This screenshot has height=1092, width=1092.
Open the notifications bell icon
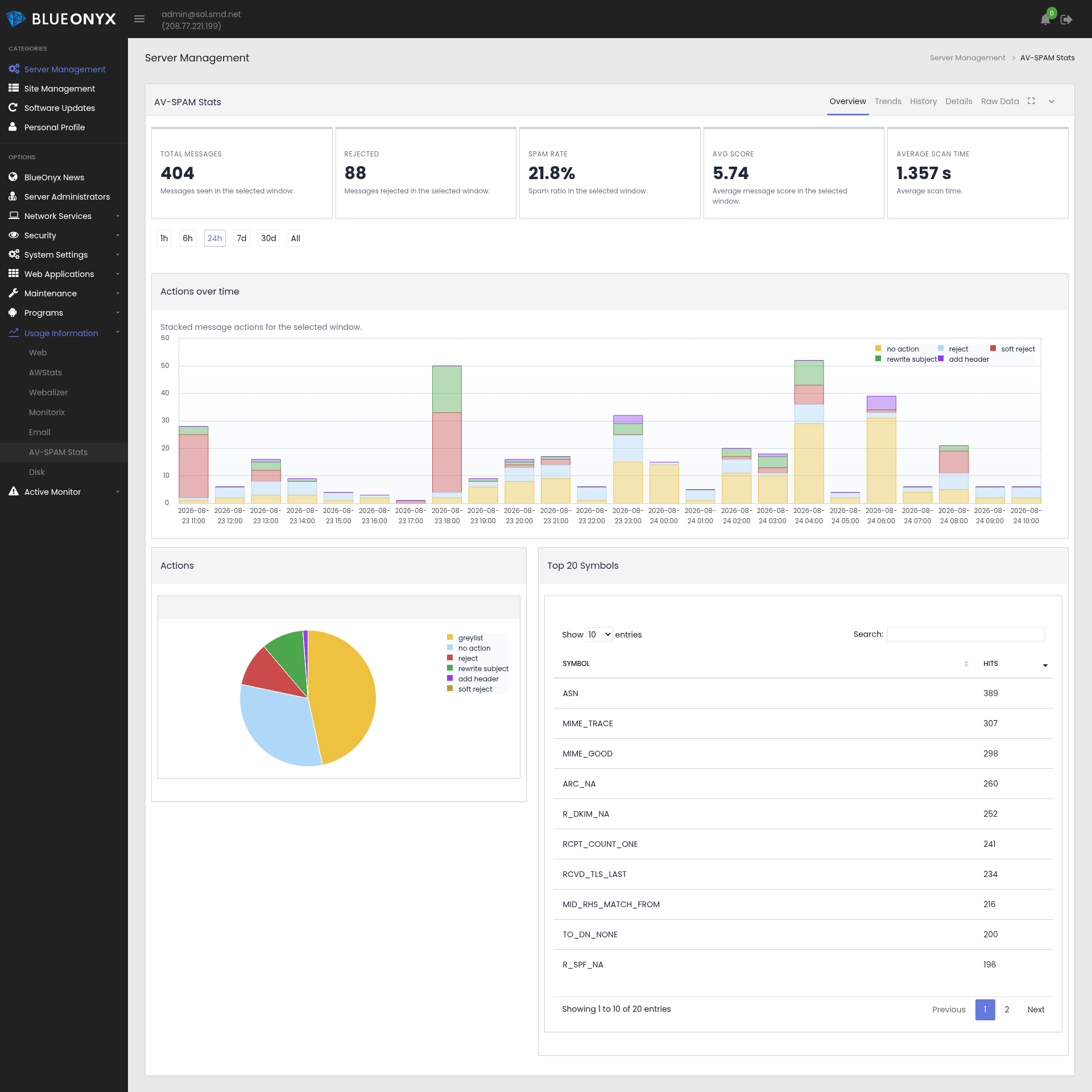coord(1045,20)
